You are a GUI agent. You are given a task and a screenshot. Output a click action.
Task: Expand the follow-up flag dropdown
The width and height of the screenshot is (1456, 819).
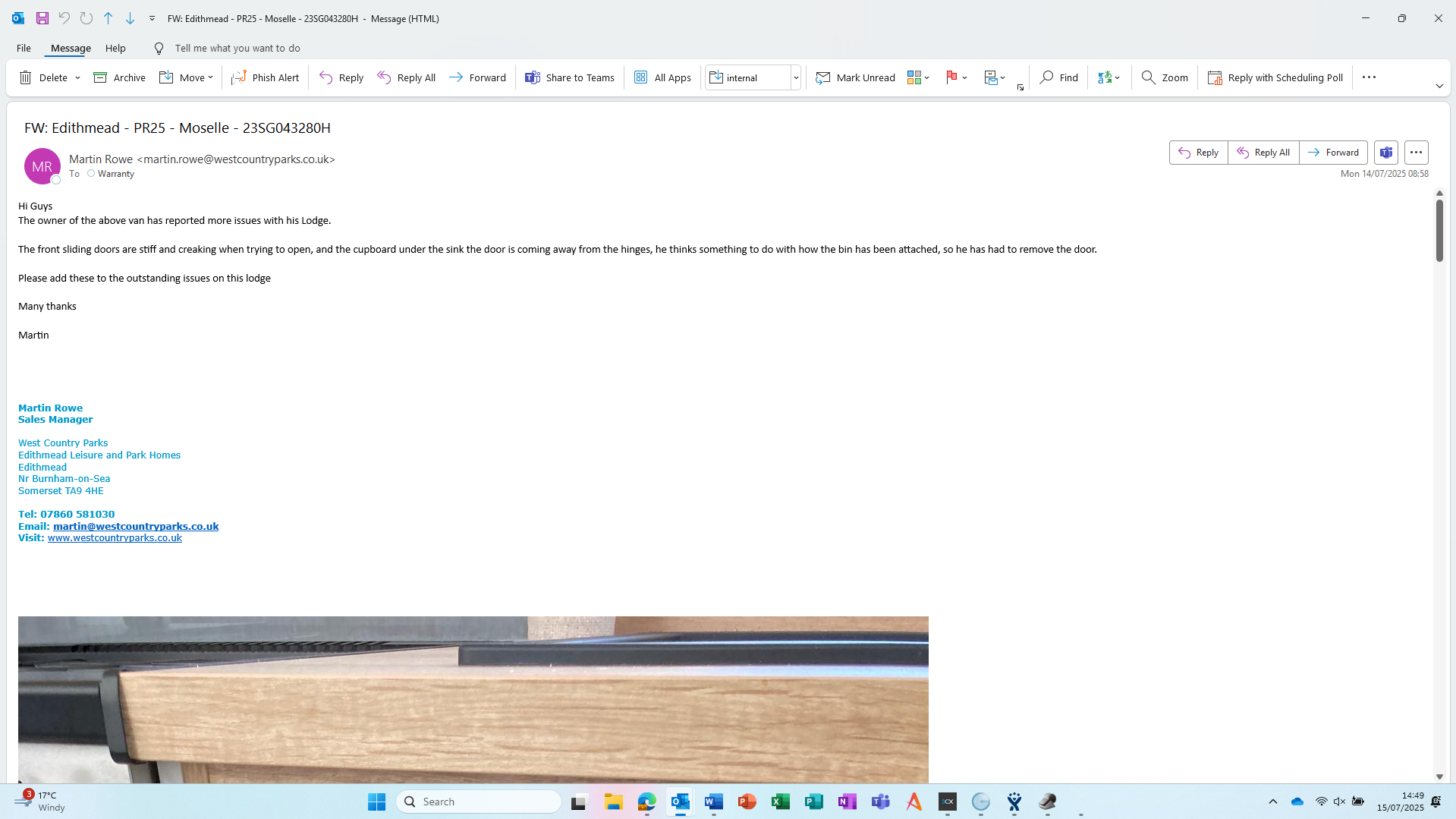click(964, 77)
